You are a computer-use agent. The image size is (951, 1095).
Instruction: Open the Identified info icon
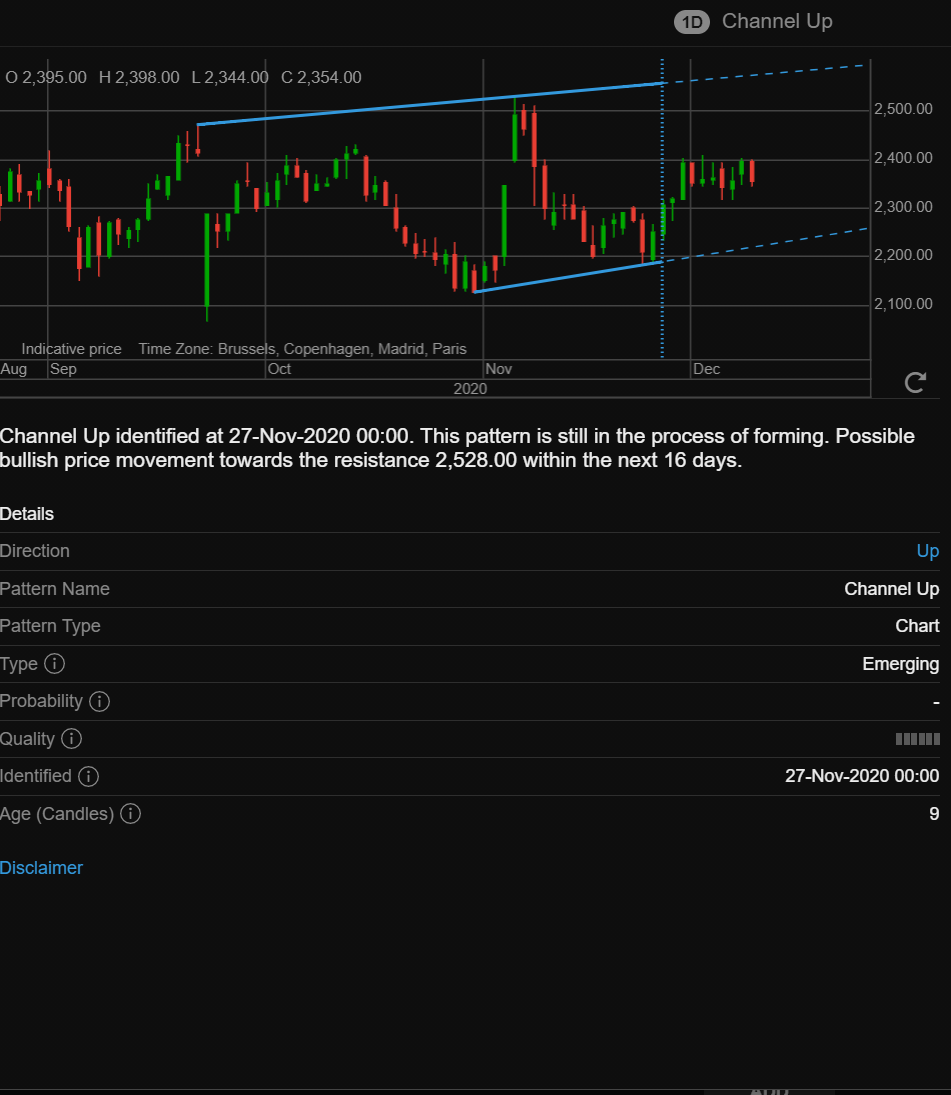[88, 776]
